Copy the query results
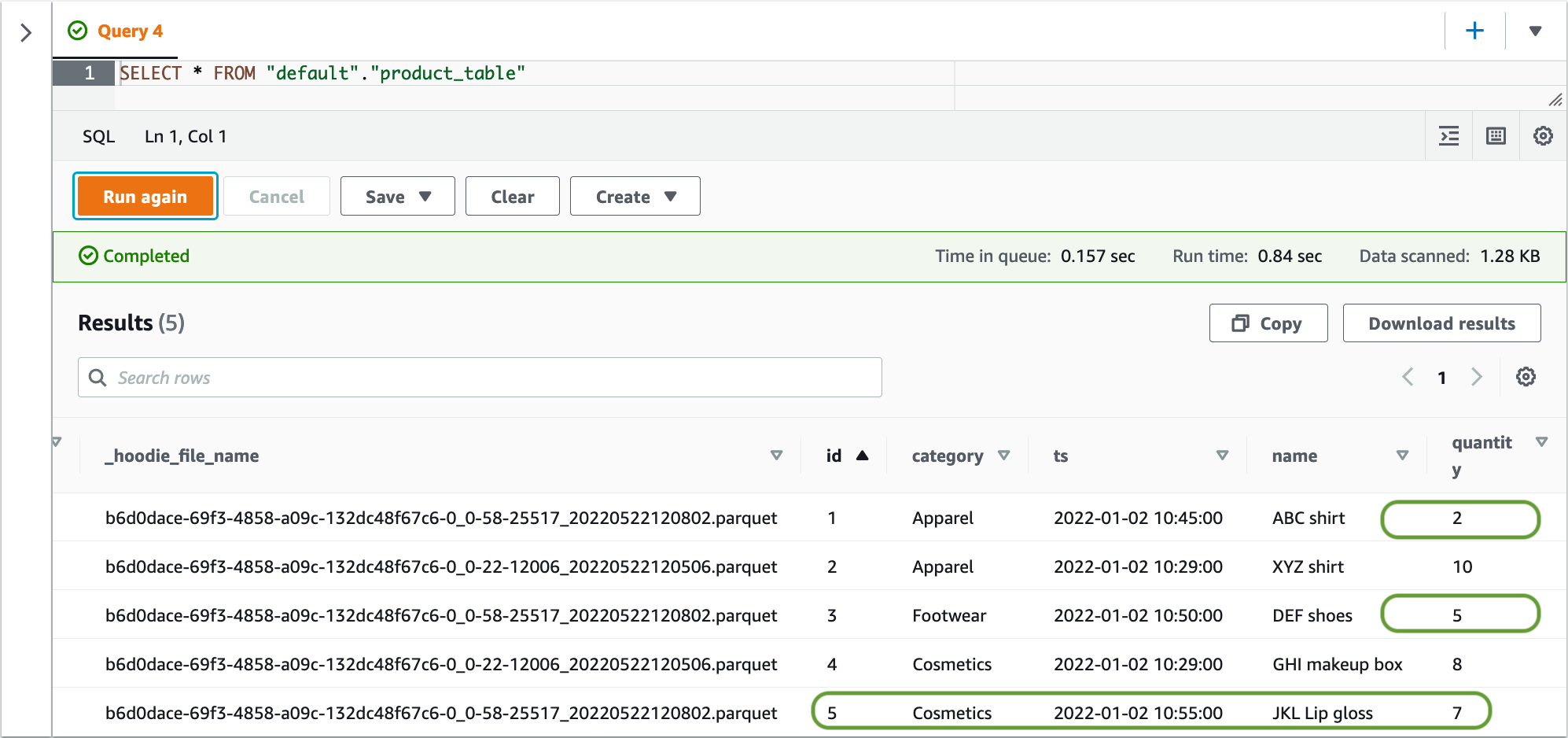The width and height of the screenshot is (1568, 738). tap(1268, 323)
